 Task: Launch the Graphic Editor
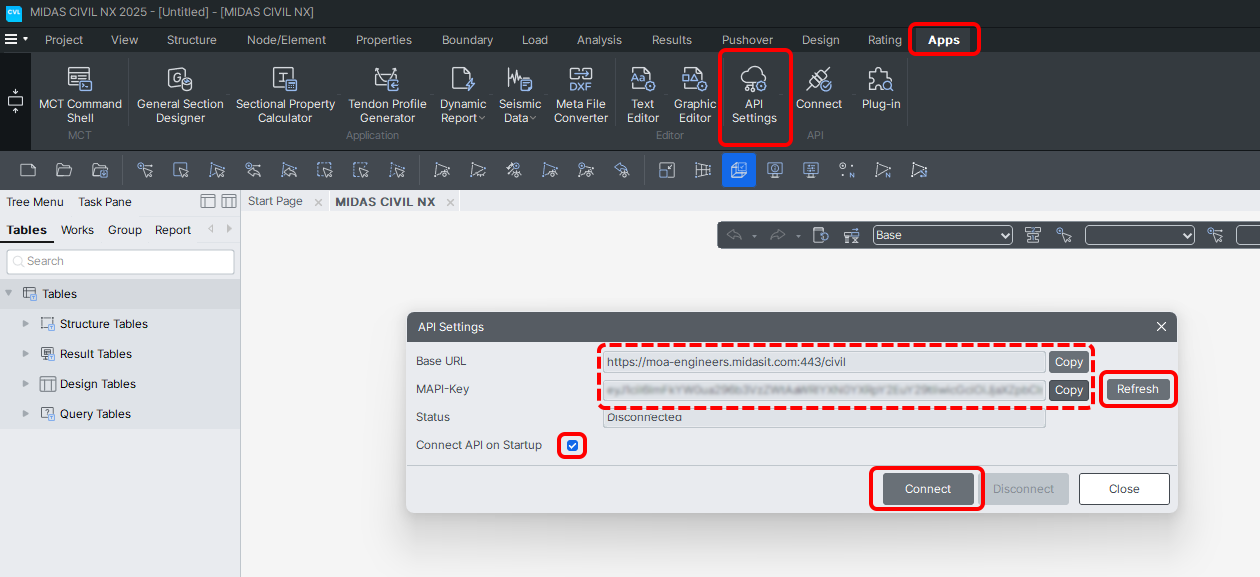click(x=695, y=94)
